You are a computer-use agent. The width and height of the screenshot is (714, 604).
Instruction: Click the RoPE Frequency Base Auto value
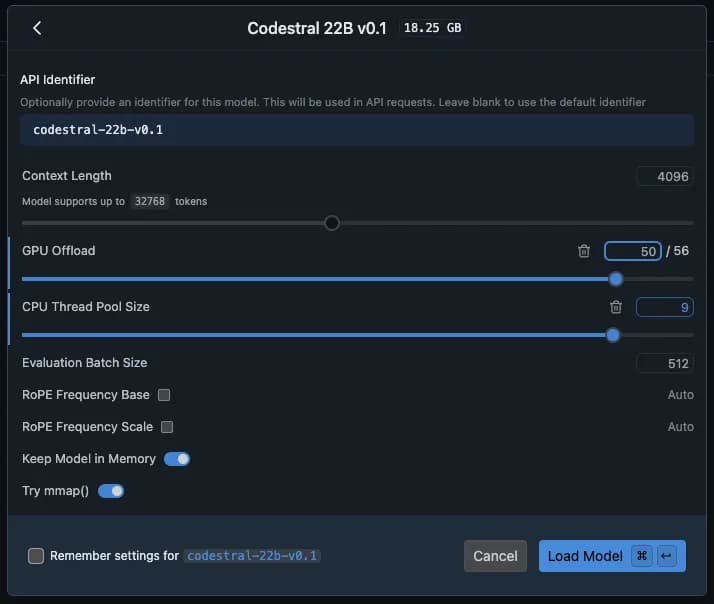click(680, 395)
